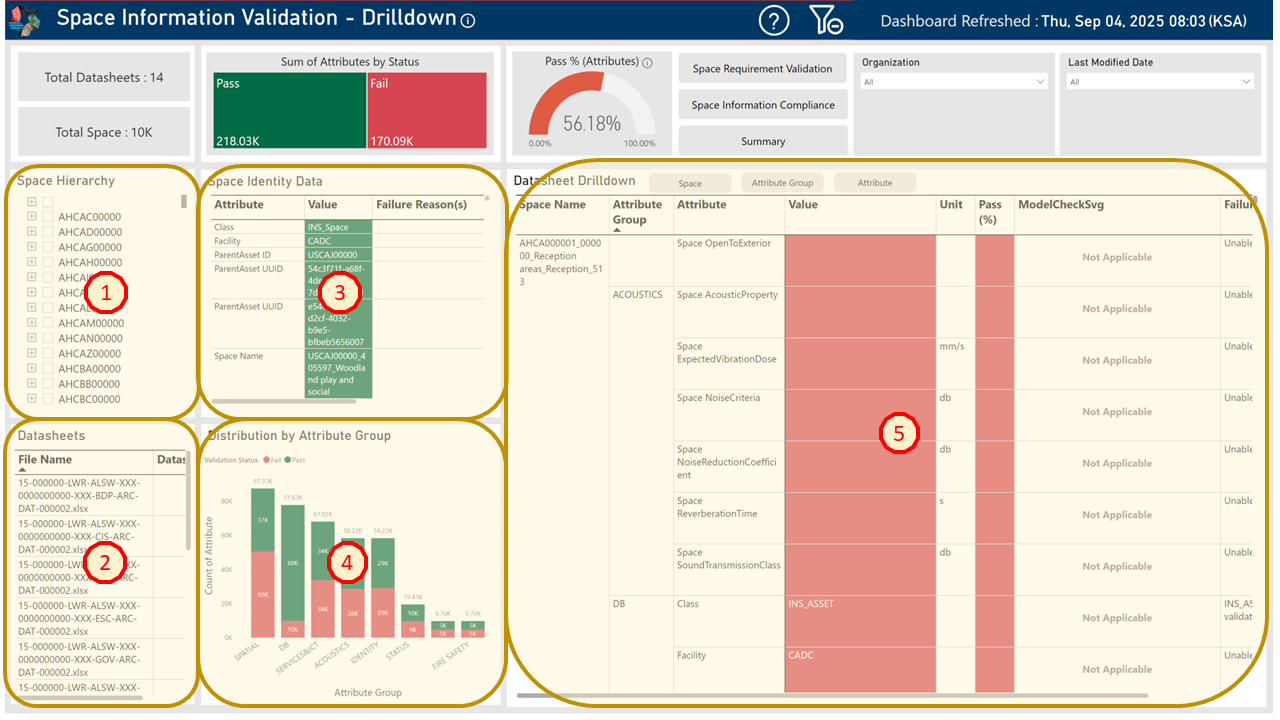The width and height of the screenshot is (1280, 720).
Task: Check the AHCBB00000 box in Space Hierarchy
Action: point(48,384)
